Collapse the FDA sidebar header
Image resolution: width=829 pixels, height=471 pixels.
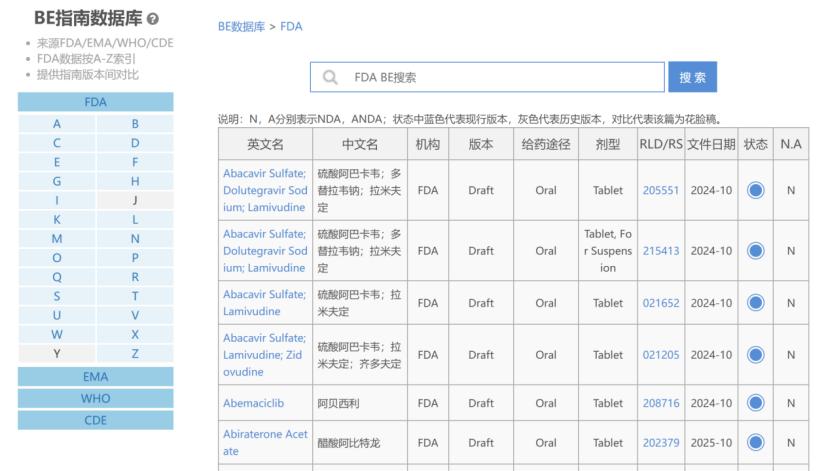pos(95,102)
